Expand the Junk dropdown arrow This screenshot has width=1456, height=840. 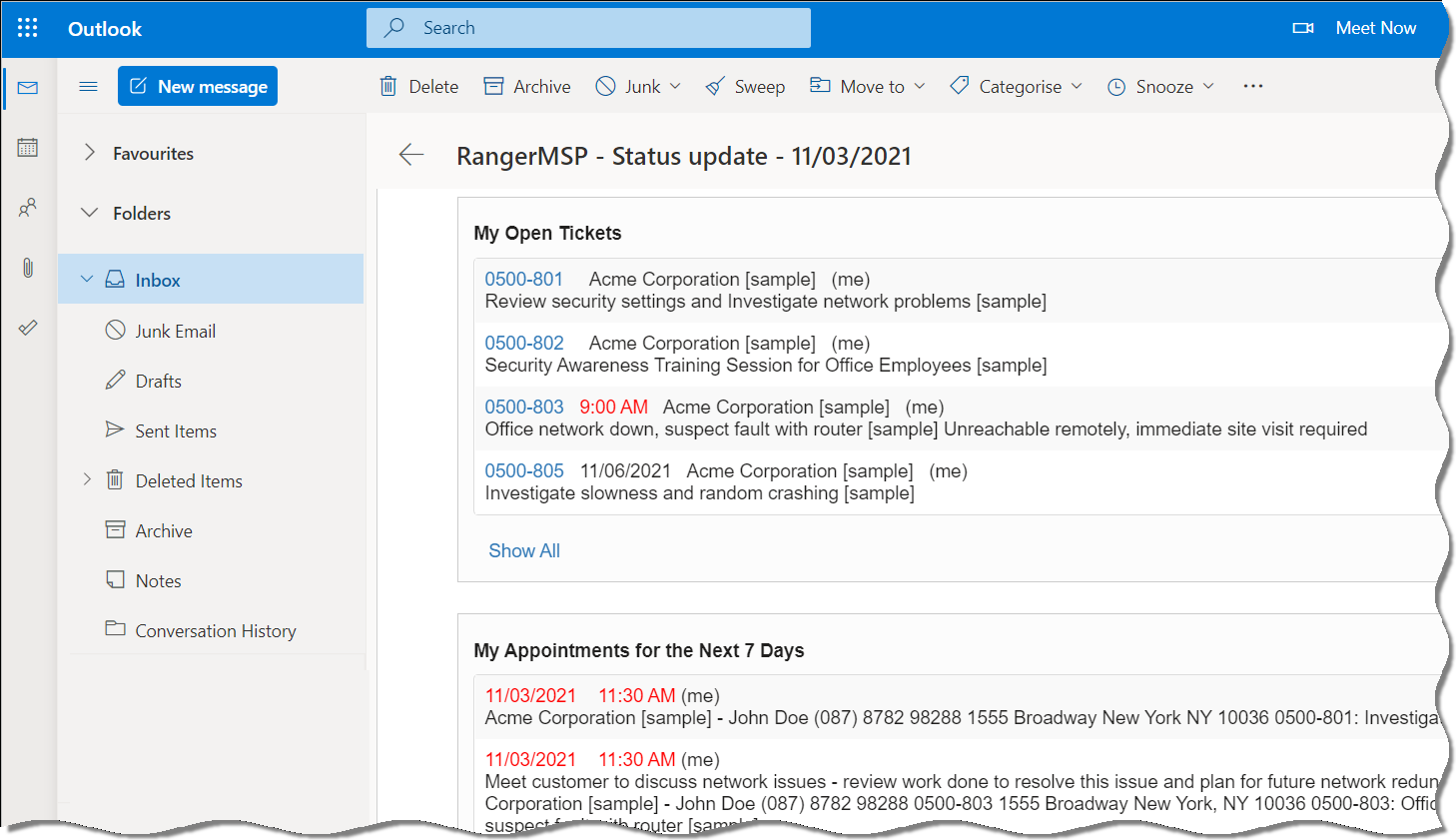(675, 86)
